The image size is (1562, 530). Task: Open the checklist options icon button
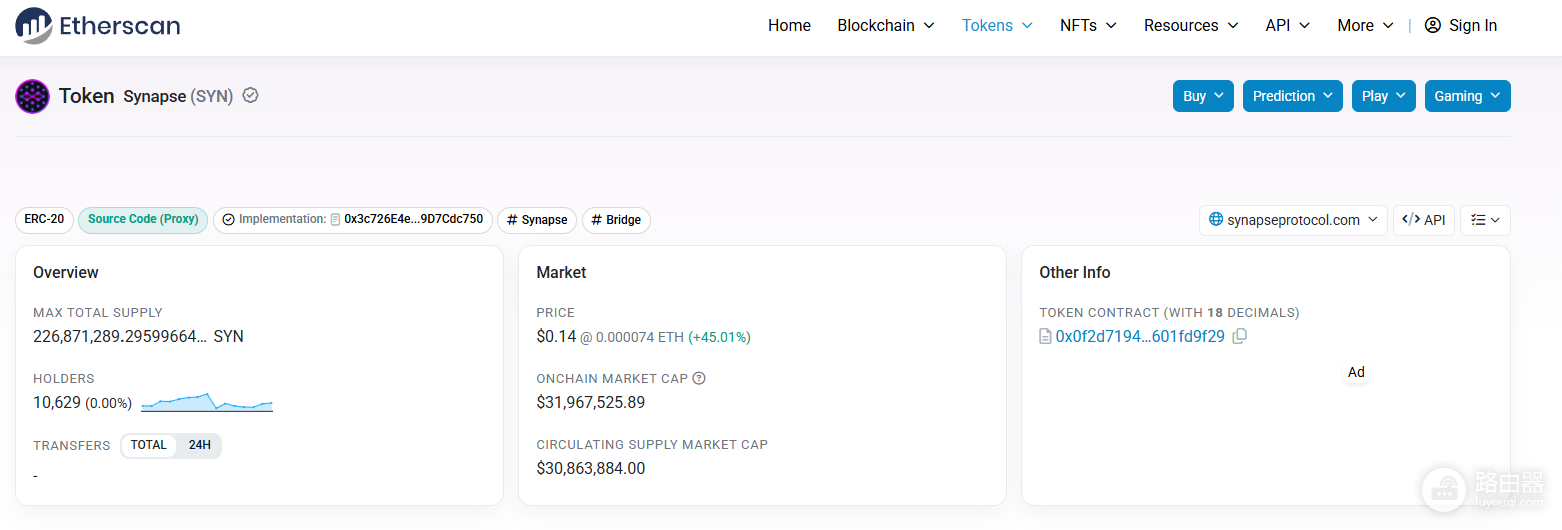pyautogui.click(x=1485, y=220)
